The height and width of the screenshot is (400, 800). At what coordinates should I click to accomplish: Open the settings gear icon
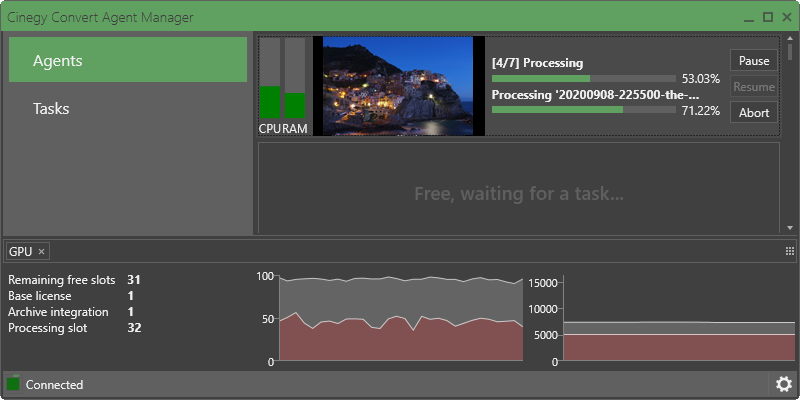783,384
